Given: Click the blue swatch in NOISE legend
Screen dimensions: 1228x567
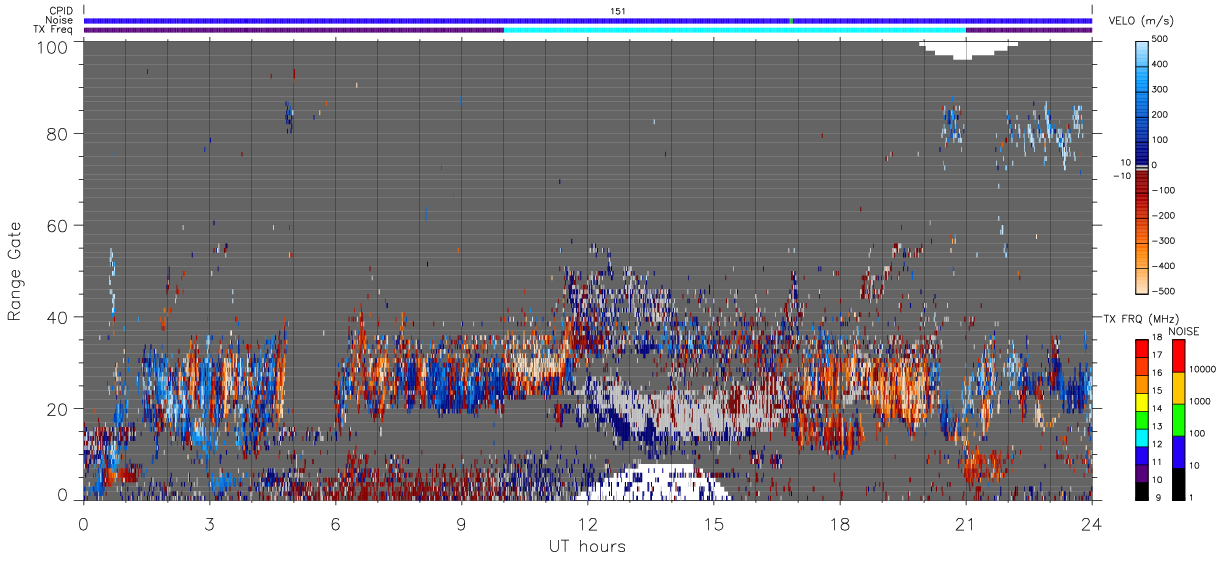Looking at the screenshot, I should coord(1179,452).
